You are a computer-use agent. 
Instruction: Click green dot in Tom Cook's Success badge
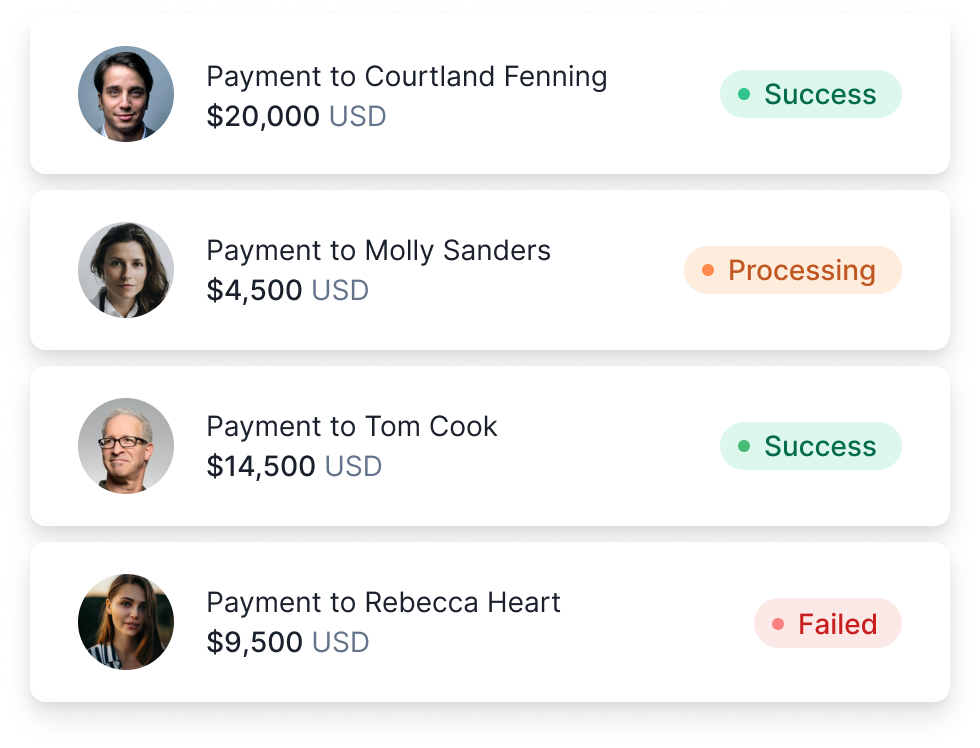tap(744, 446)
